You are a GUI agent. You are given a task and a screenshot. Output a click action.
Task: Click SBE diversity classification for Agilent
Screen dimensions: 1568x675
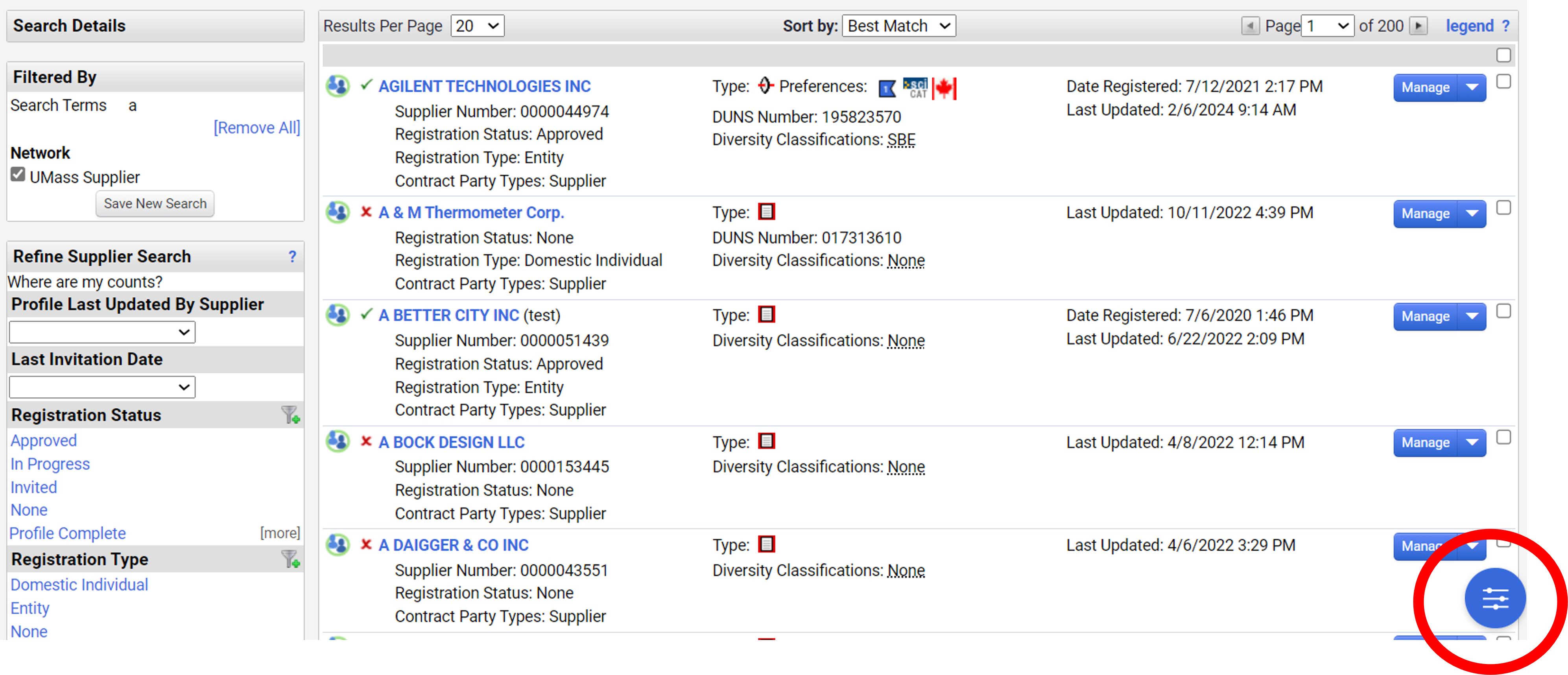tap(901, 140)
